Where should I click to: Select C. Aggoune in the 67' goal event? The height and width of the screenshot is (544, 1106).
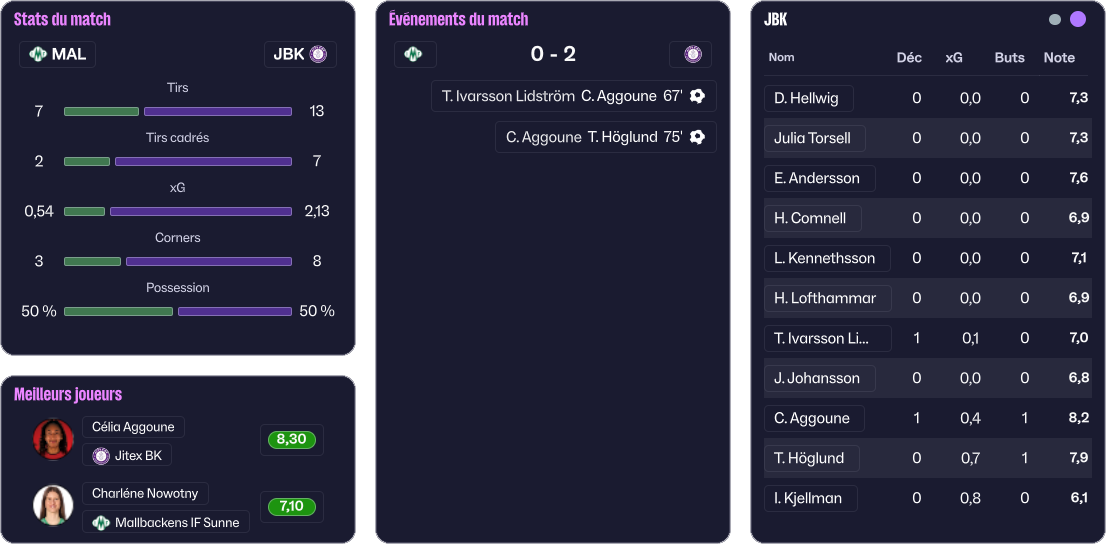click(617, 96)
